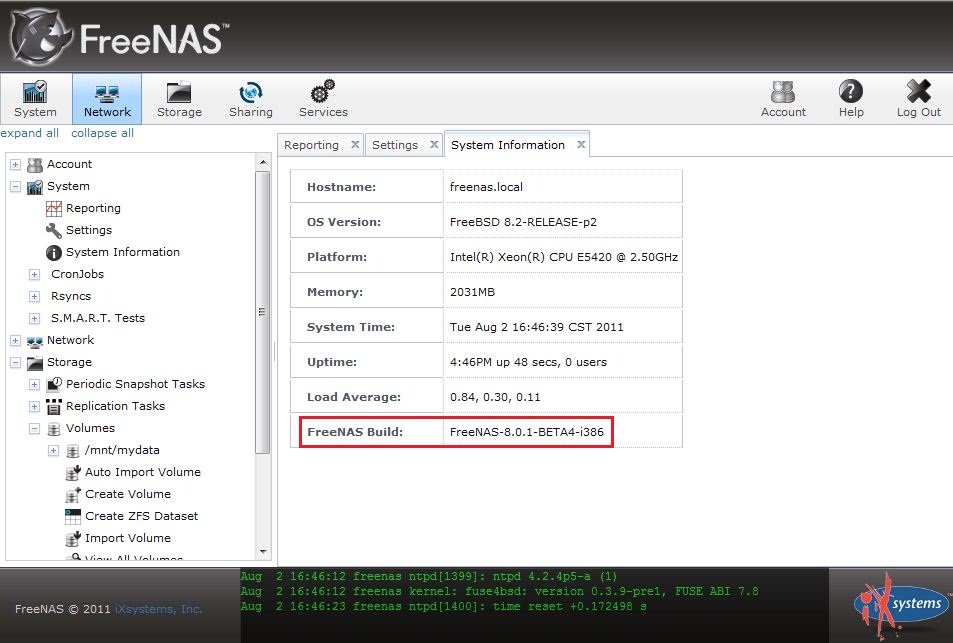Viewport: 953px width, 643px height.
Task: Select the Network toolbar icon
Action: 107,99
